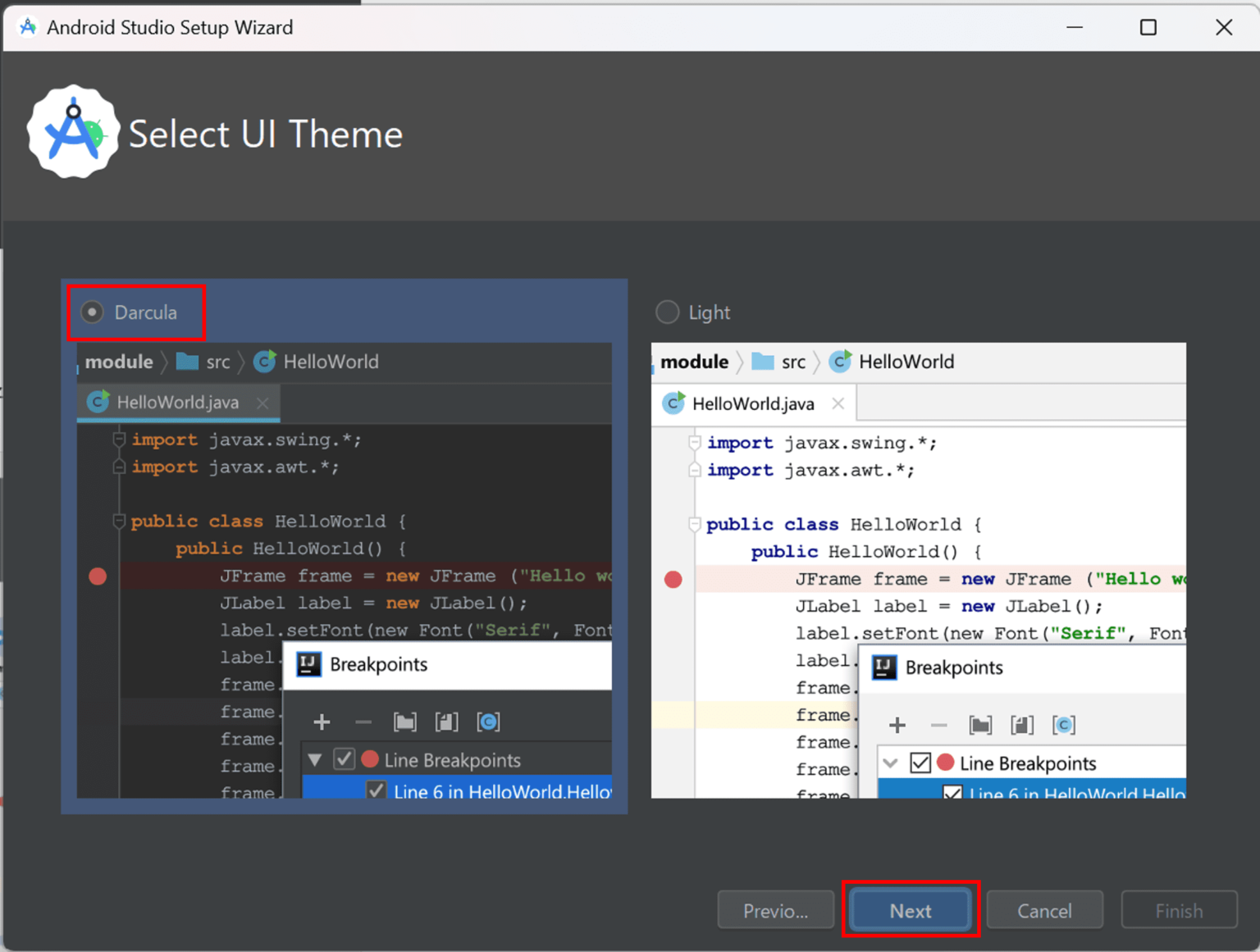The width and height of the screenshot is (1260, 952).
Task: Select the Darcula theme radio button
Action: [x=91, y=312]
